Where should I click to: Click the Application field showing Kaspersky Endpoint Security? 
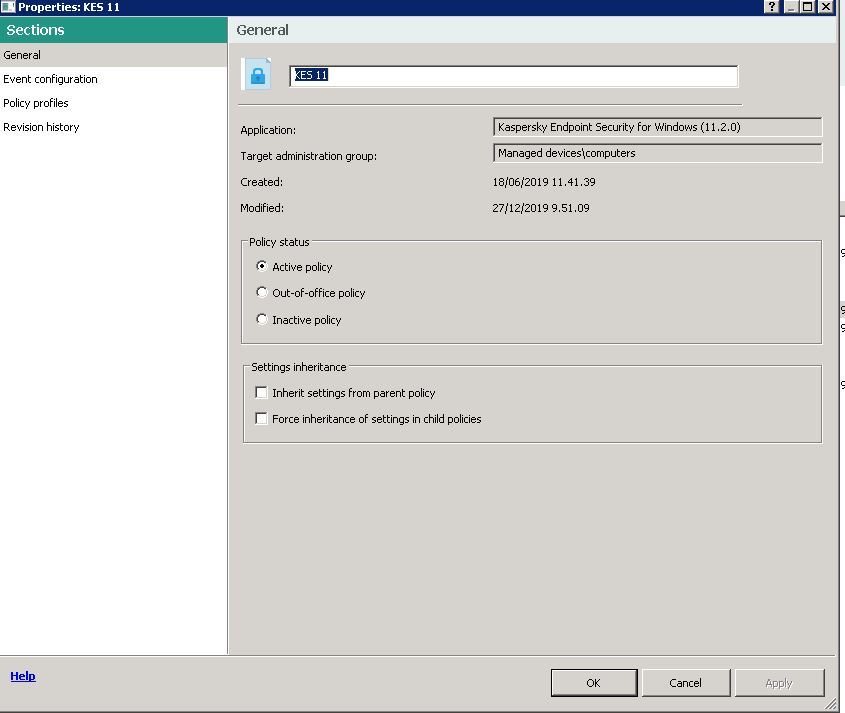657,127
